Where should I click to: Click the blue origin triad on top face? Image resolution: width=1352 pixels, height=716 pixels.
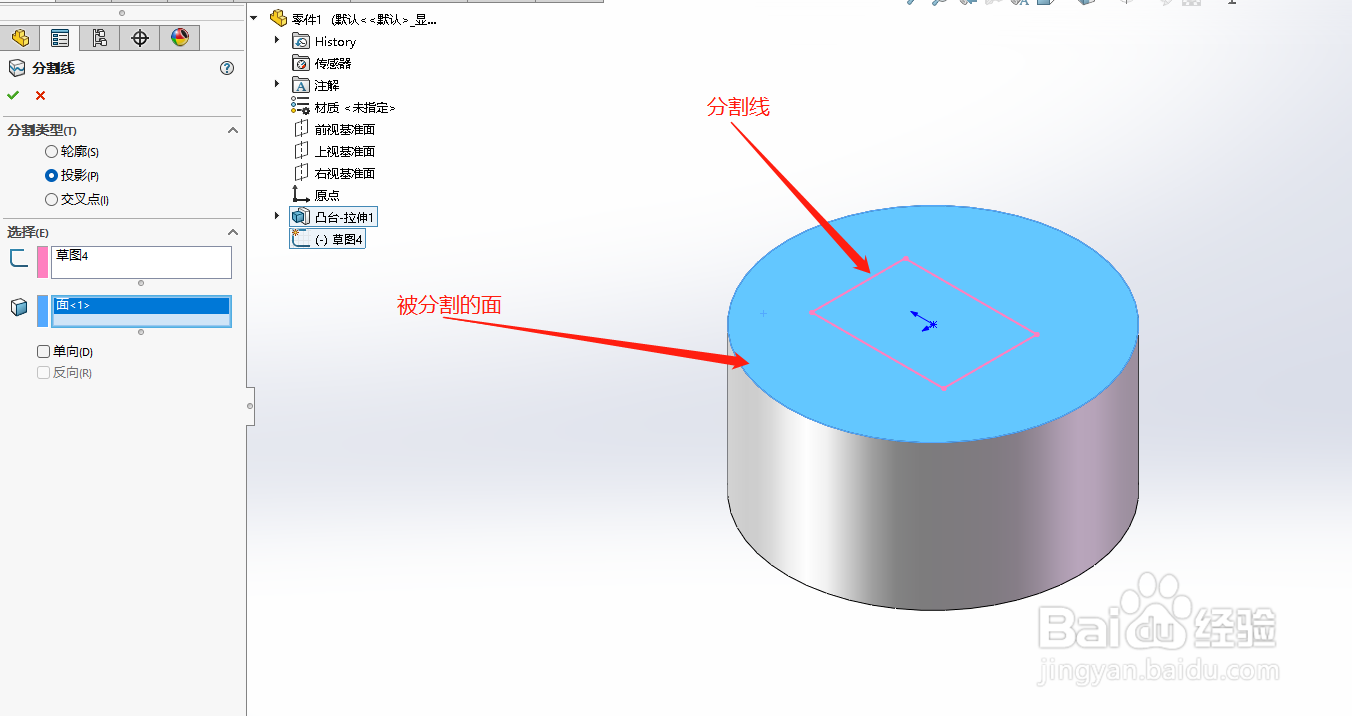click(924, 321)
